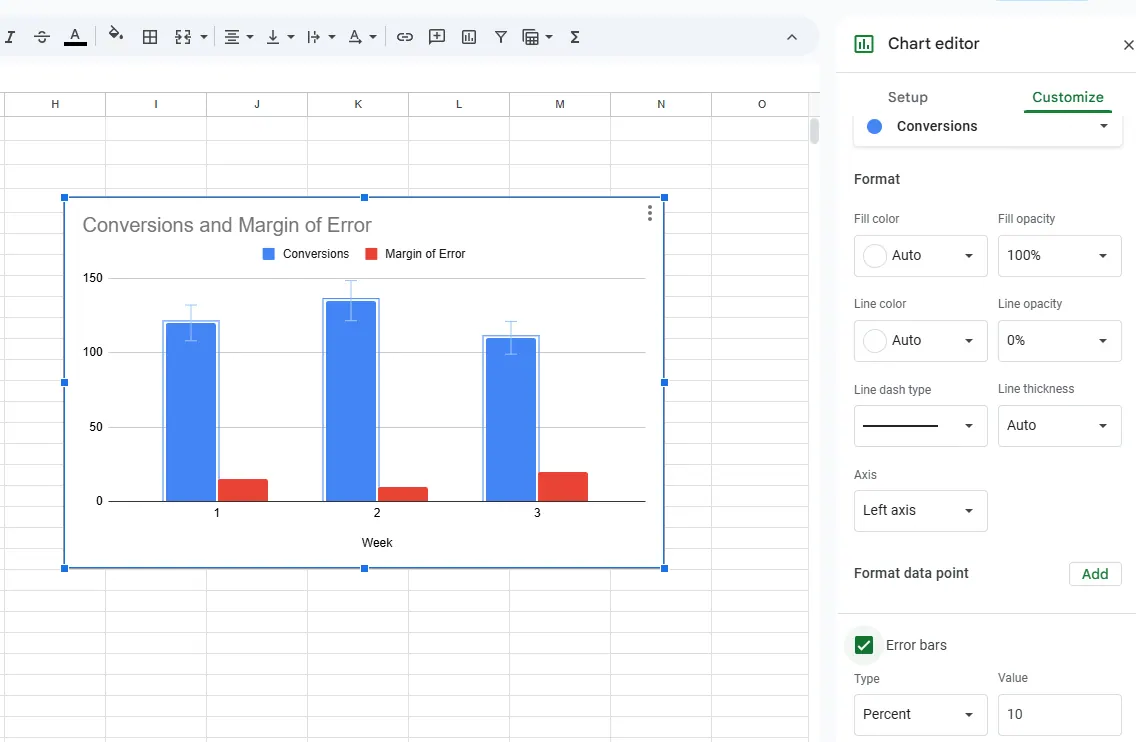This screenshot has width=1136, height=742.
Task: Open the chart's three-dot options menu
Action: click(x=650, y=213)
